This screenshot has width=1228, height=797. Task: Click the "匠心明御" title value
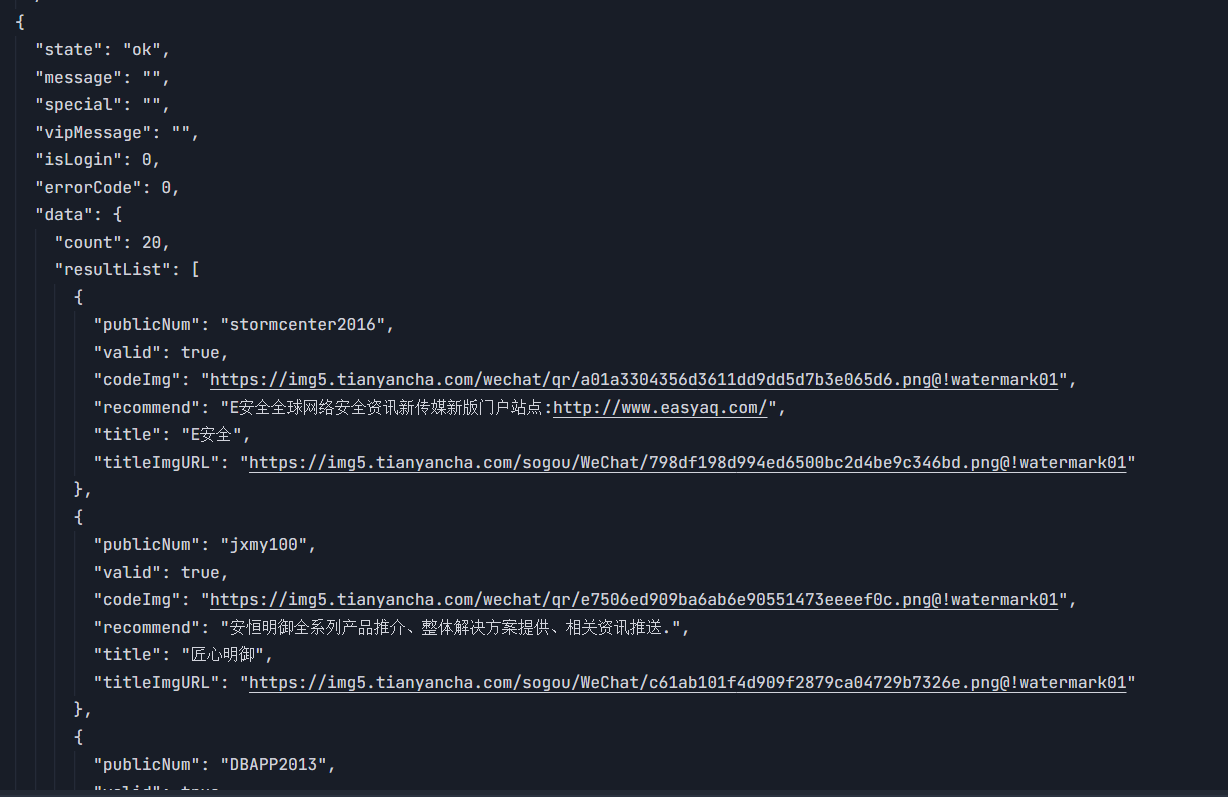click(x=225, y=655)
